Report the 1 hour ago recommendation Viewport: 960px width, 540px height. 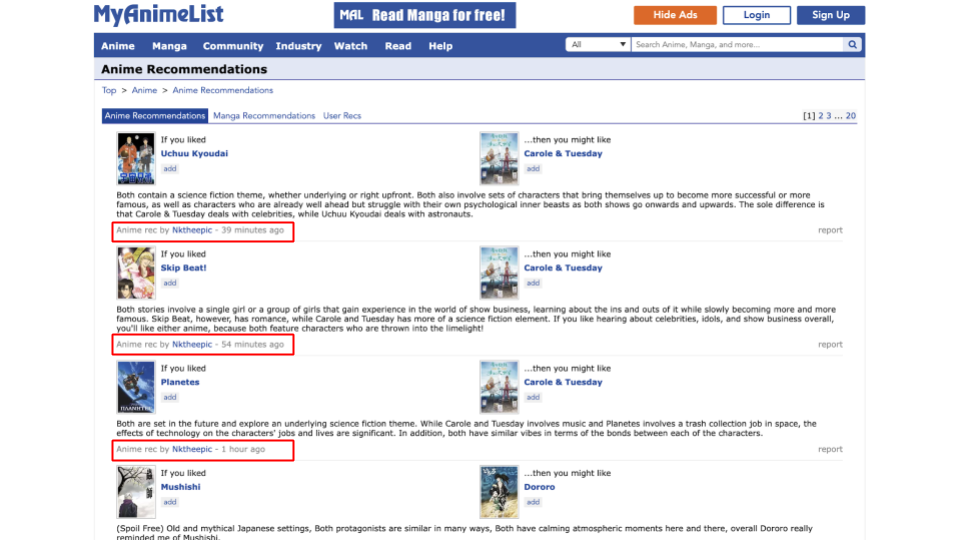tap(830, 449)
